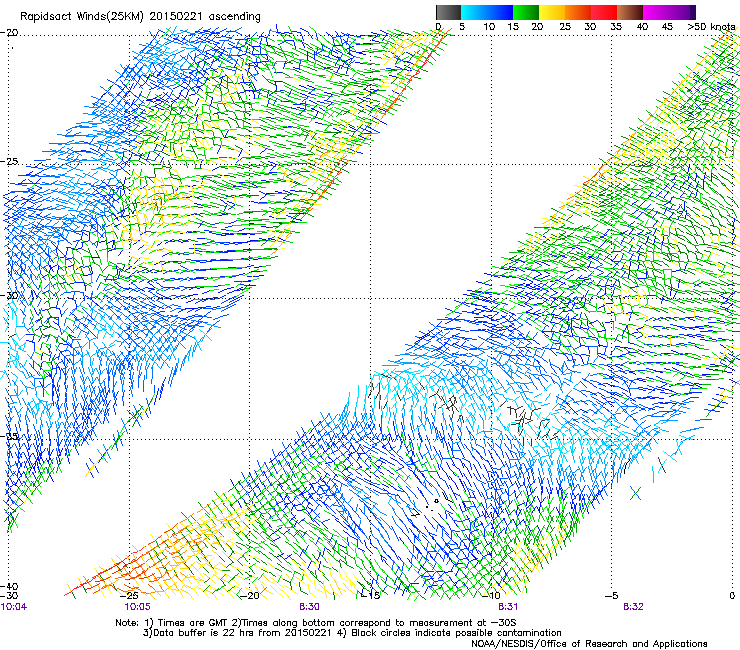Click the yellow 20-25 knots legend swatch
The image size is (740, 650).
coord(552,12)
